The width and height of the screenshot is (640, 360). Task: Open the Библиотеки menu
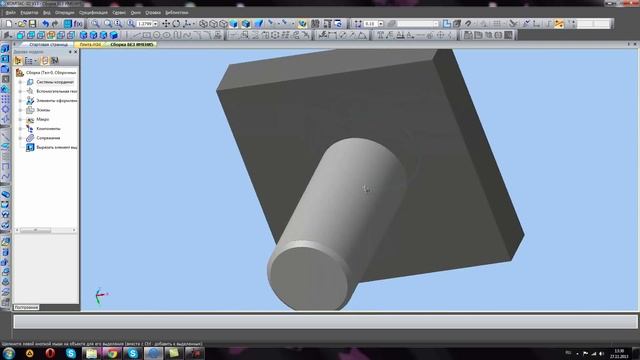[177, 13]
